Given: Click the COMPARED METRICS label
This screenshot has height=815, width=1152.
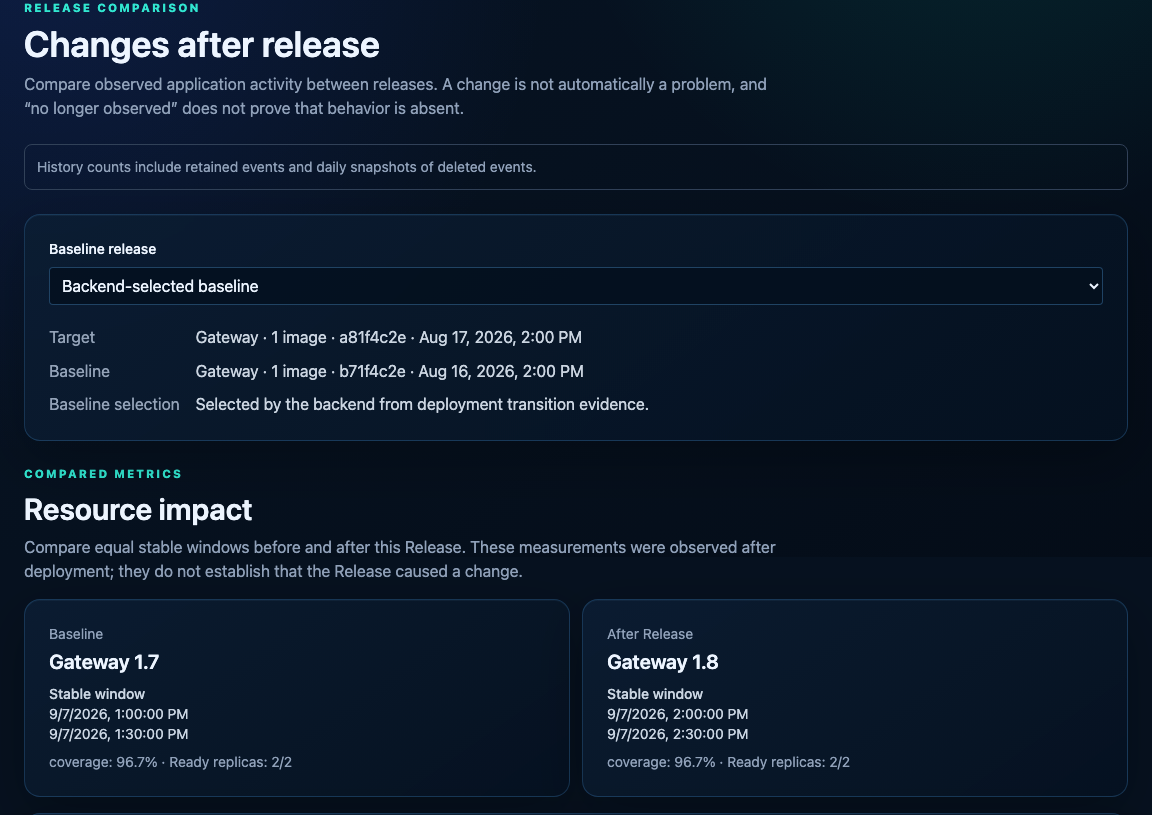Looking at the screenshot, I should point(103,474).
